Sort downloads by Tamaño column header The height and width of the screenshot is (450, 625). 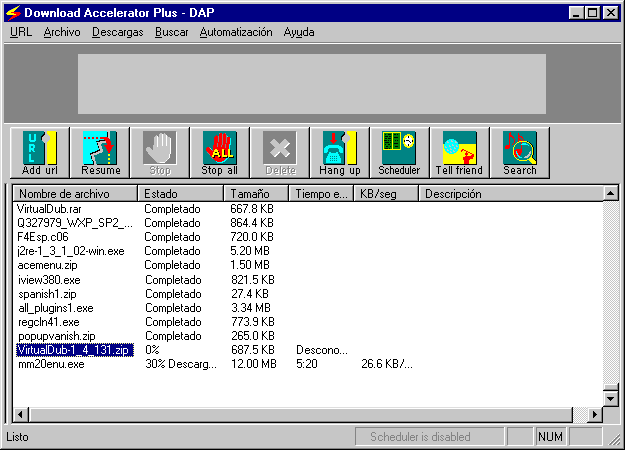257,193
